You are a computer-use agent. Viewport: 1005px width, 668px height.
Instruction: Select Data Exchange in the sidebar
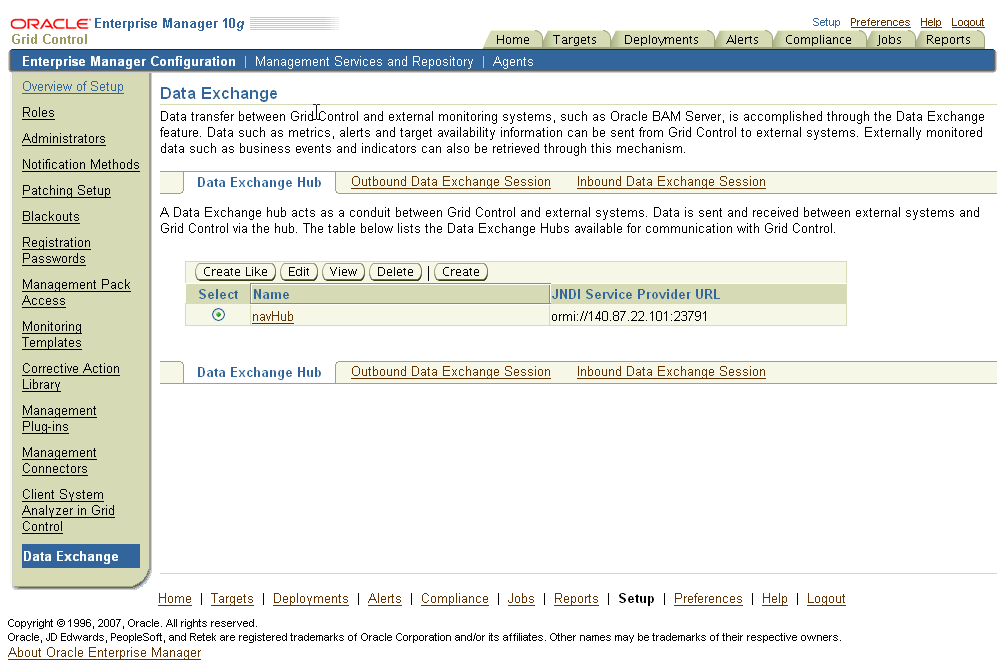click(x=81, y=556)
